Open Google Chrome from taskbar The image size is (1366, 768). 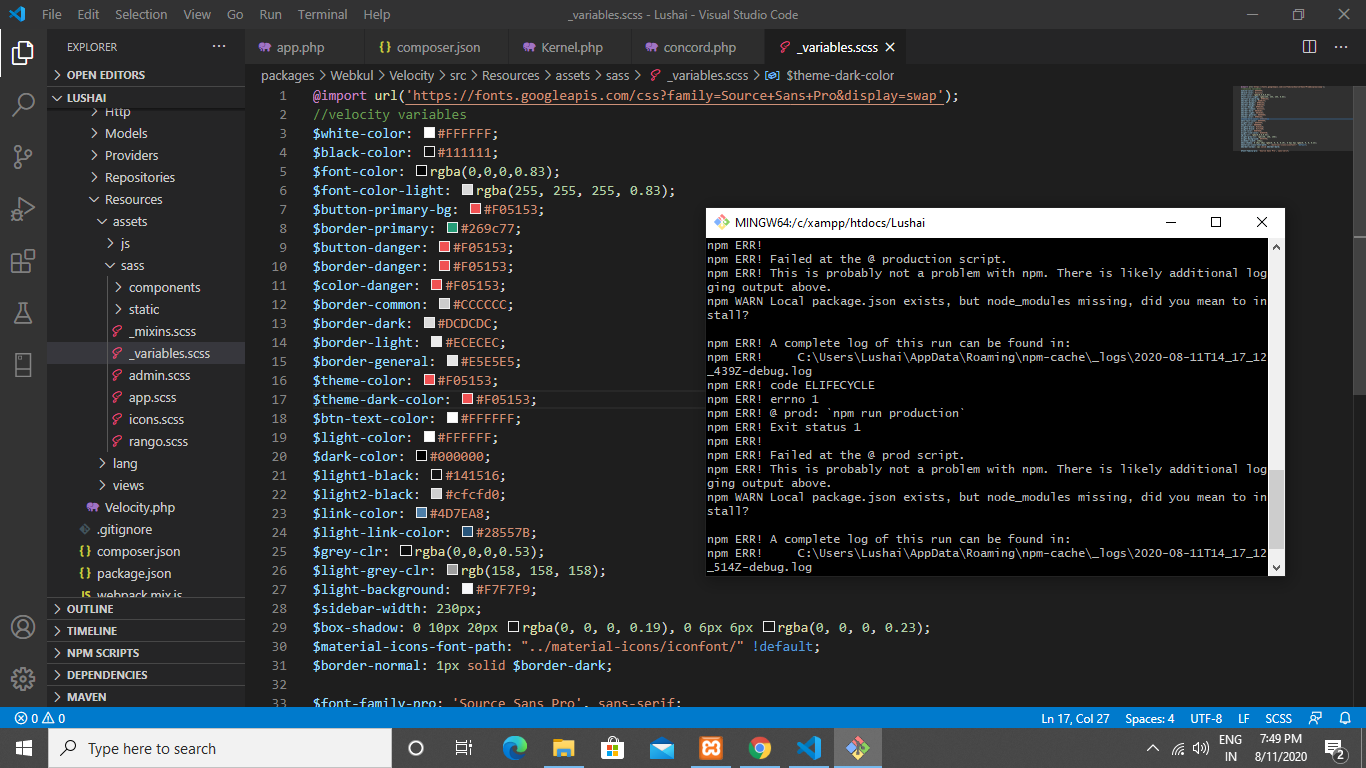coord(760,748)
